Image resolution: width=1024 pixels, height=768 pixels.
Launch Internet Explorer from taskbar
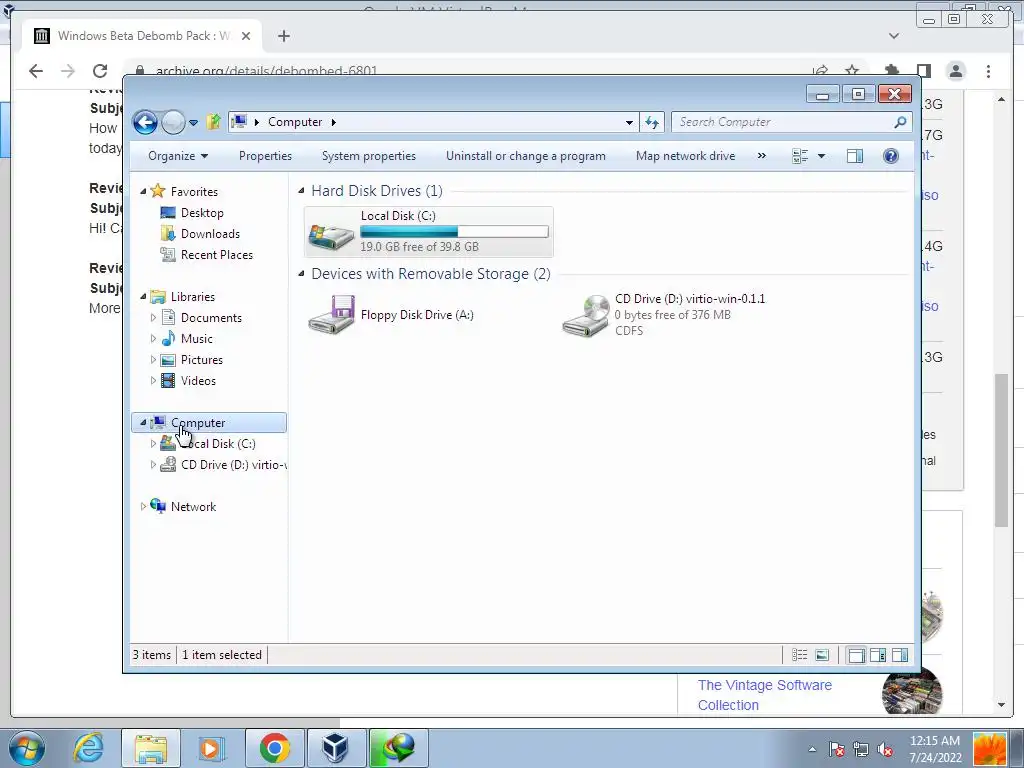[88, 748]
